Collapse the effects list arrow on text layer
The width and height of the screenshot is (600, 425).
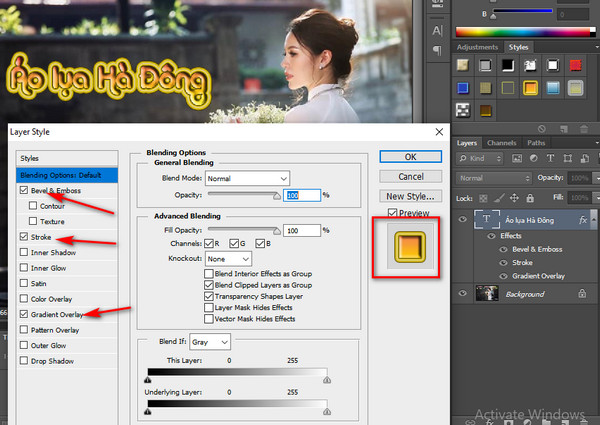(x=593, y=220)
